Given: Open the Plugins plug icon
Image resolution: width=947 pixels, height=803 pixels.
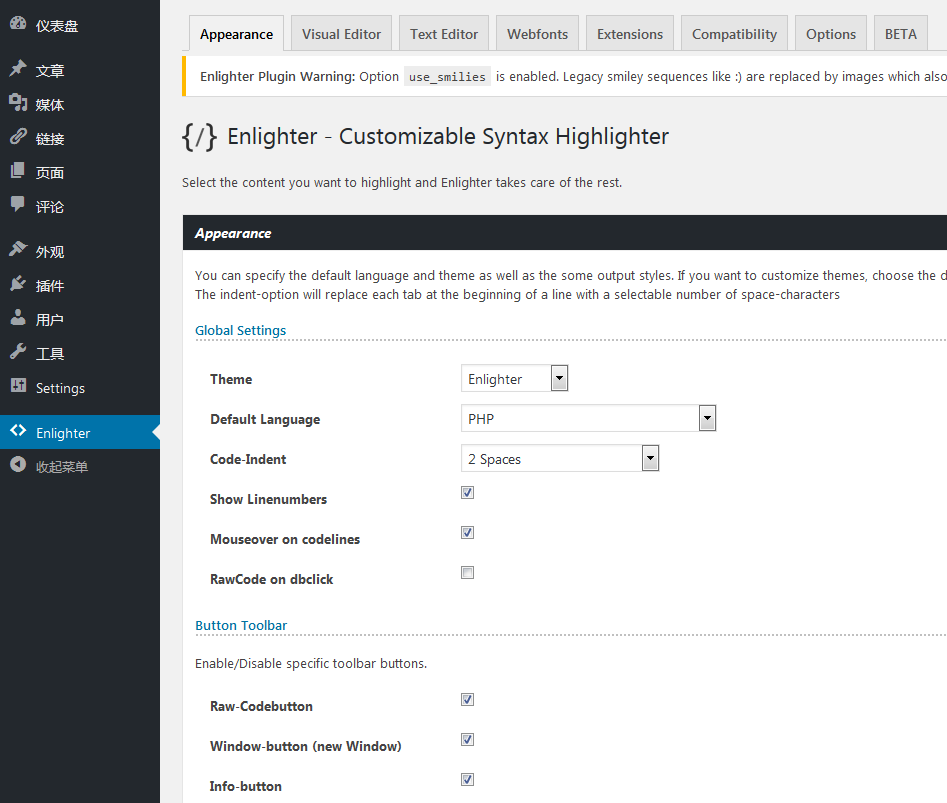Looking at the screenshot, I should (18, 285).
